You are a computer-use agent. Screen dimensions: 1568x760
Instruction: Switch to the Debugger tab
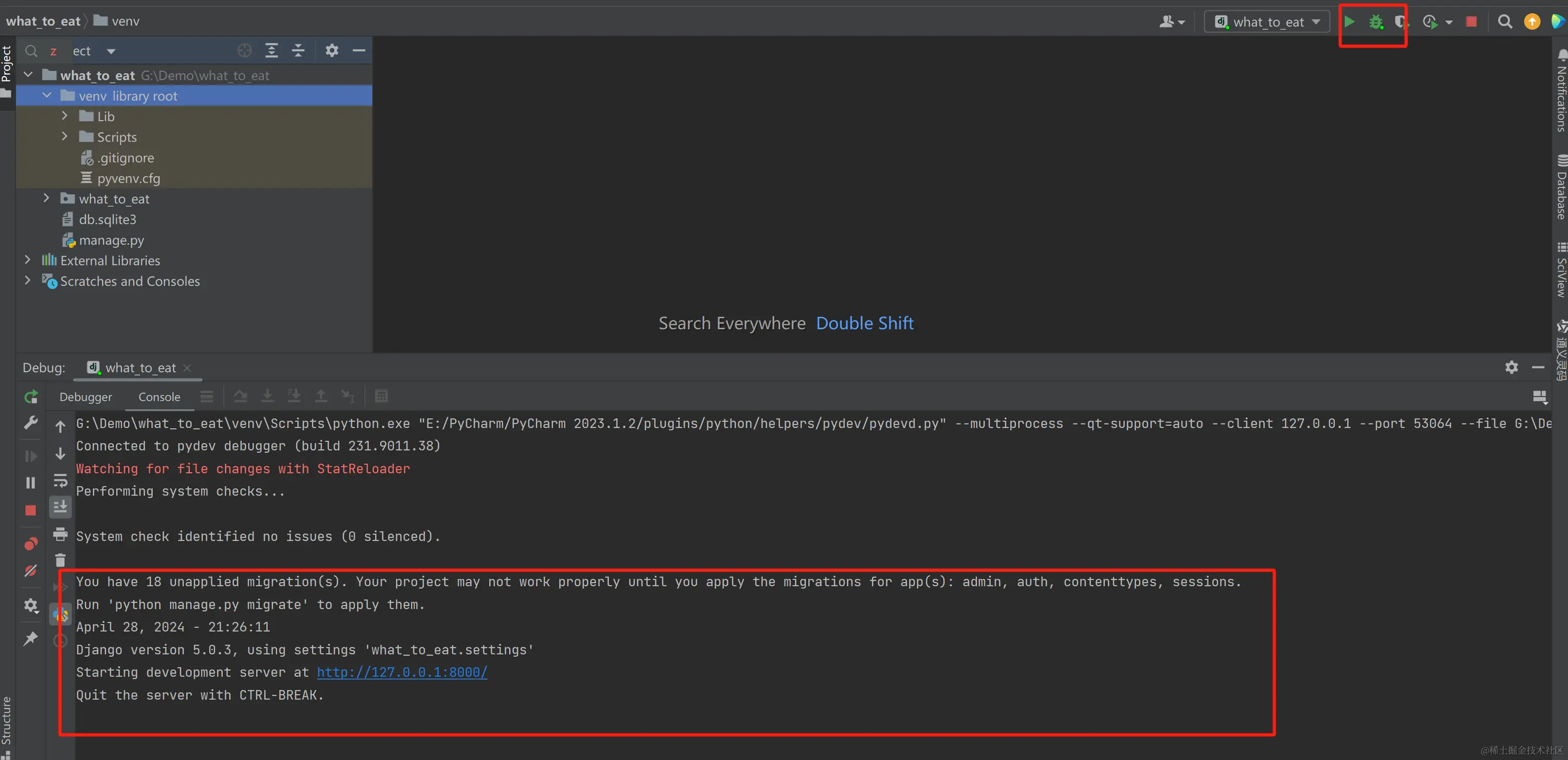86,397
